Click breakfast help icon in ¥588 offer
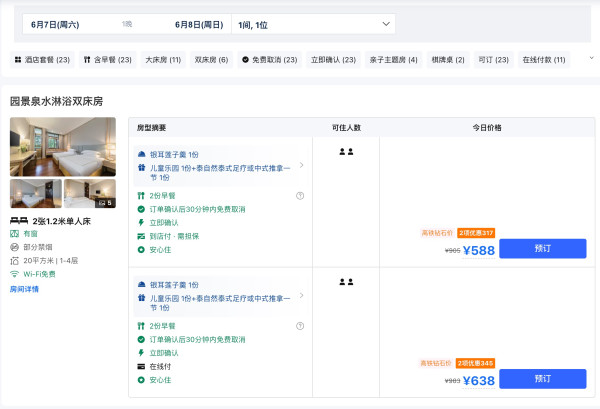This screenshot has height=409, width=600. click(x=300, y=196)
